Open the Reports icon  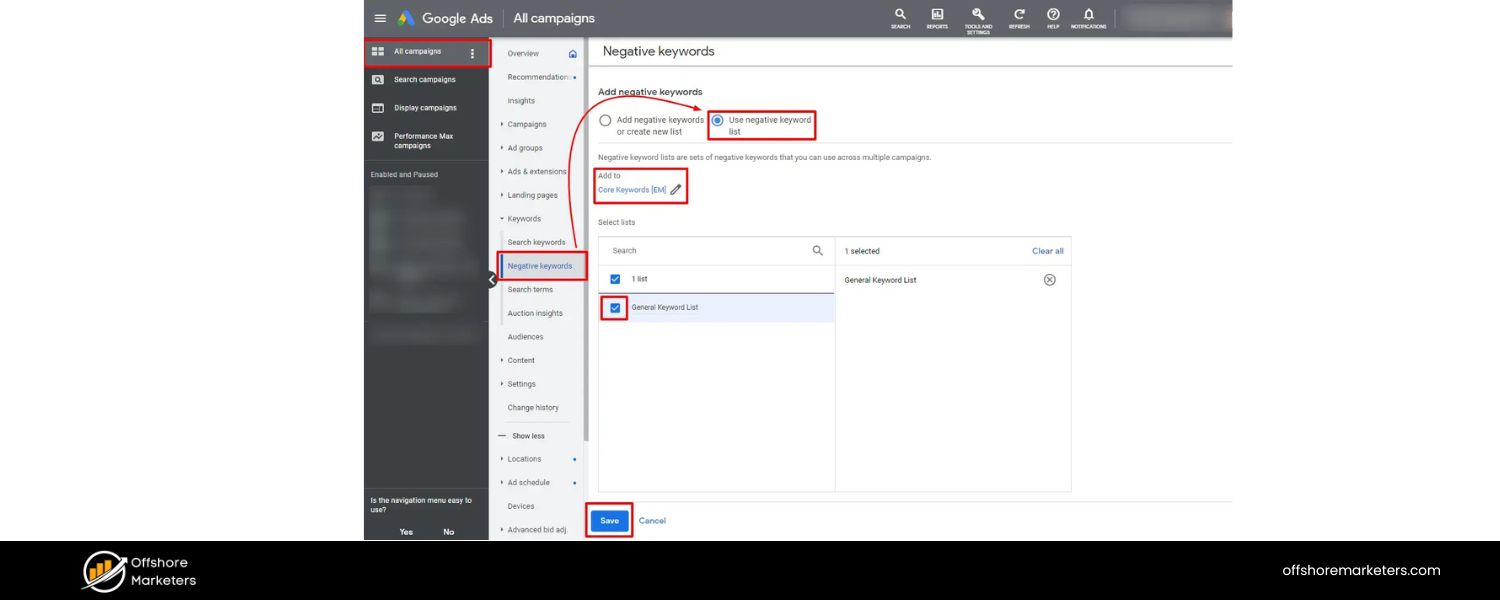coord(936,16)
